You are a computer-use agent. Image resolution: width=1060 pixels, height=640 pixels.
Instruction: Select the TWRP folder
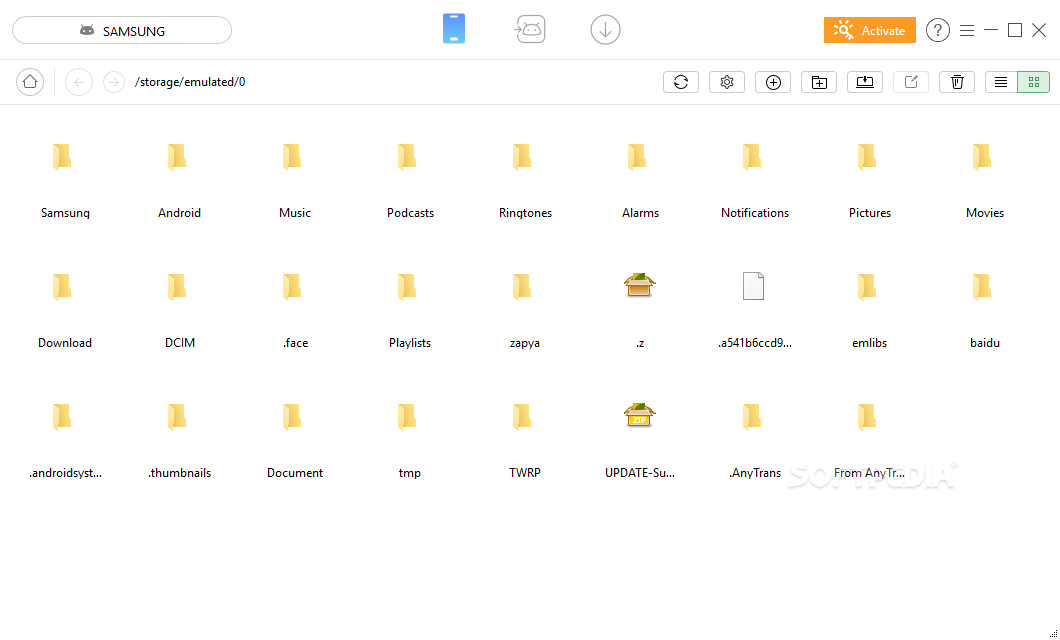click(x=525, y=440)
